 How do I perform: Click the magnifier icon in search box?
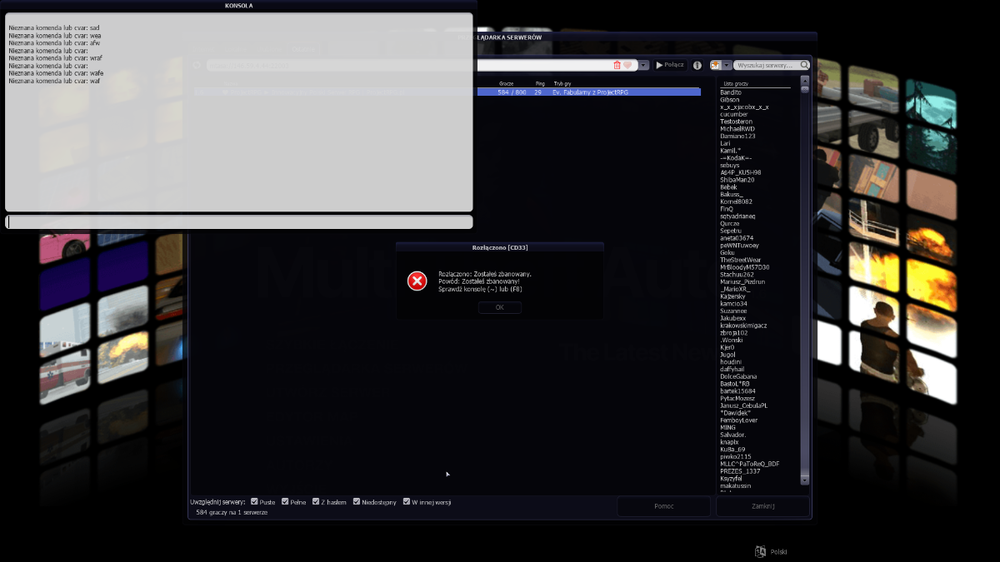pos(804,65)
